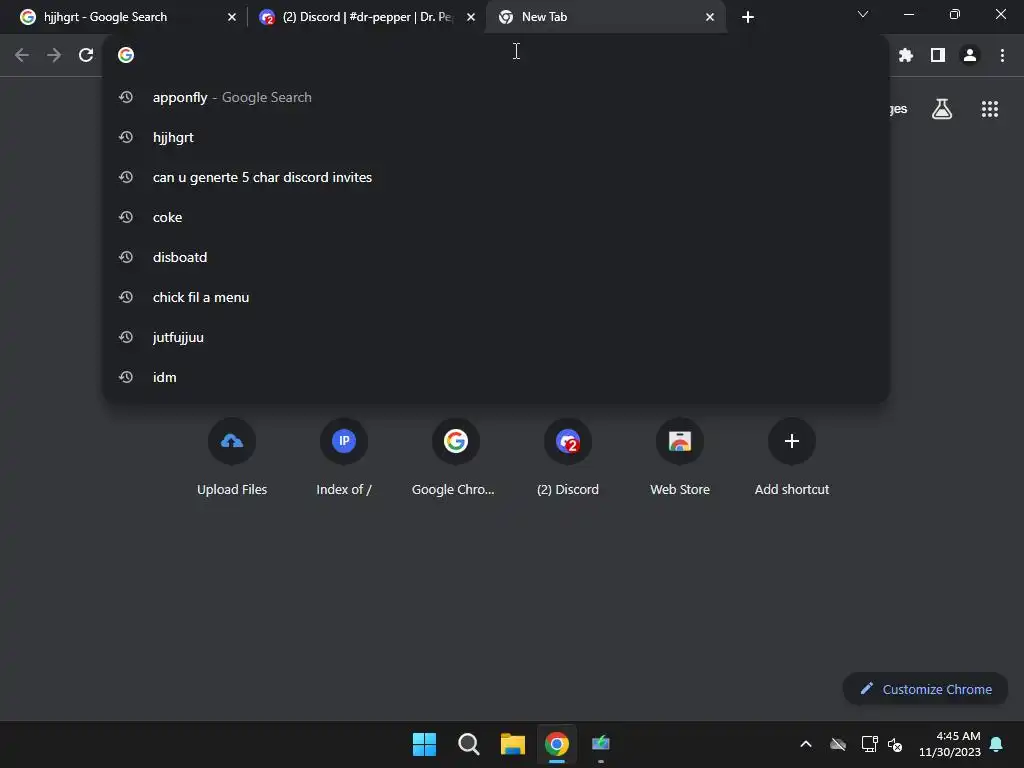Open Chrome's three-dot menu

pyautogui.click(x=1002, y=56)
